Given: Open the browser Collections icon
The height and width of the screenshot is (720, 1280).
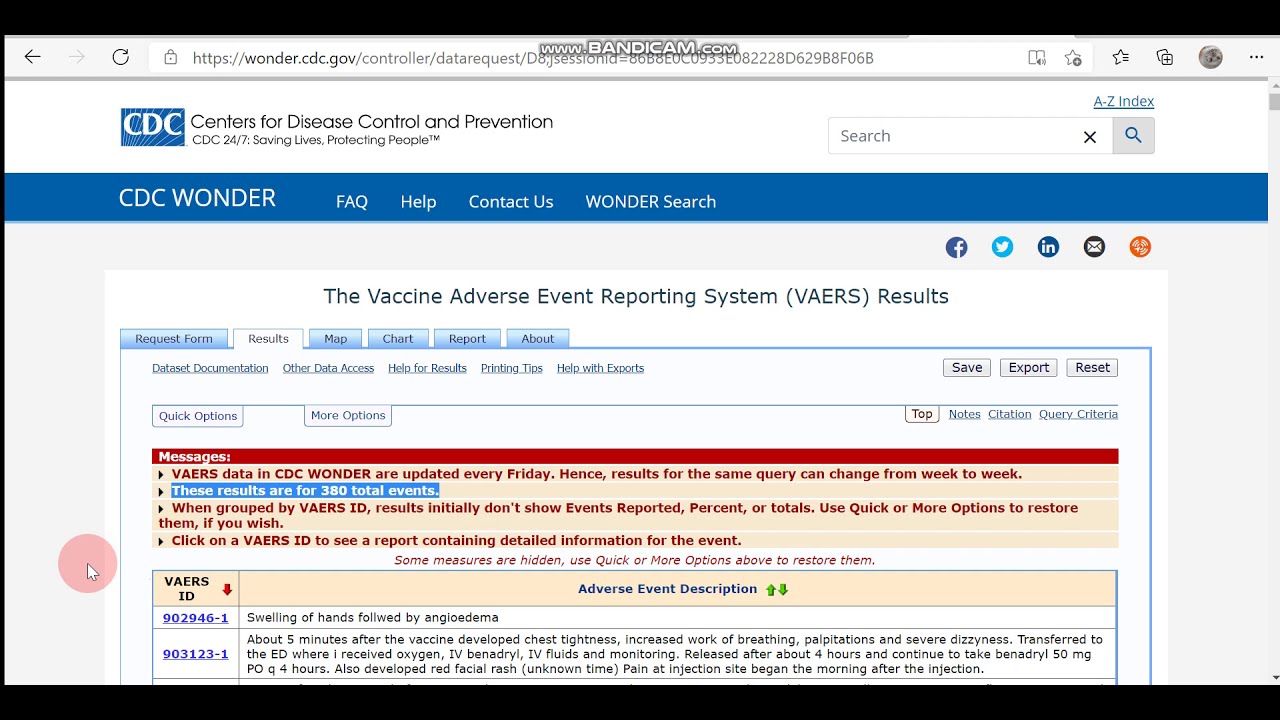Looking at the screenshot, I should click(1165, 58).
